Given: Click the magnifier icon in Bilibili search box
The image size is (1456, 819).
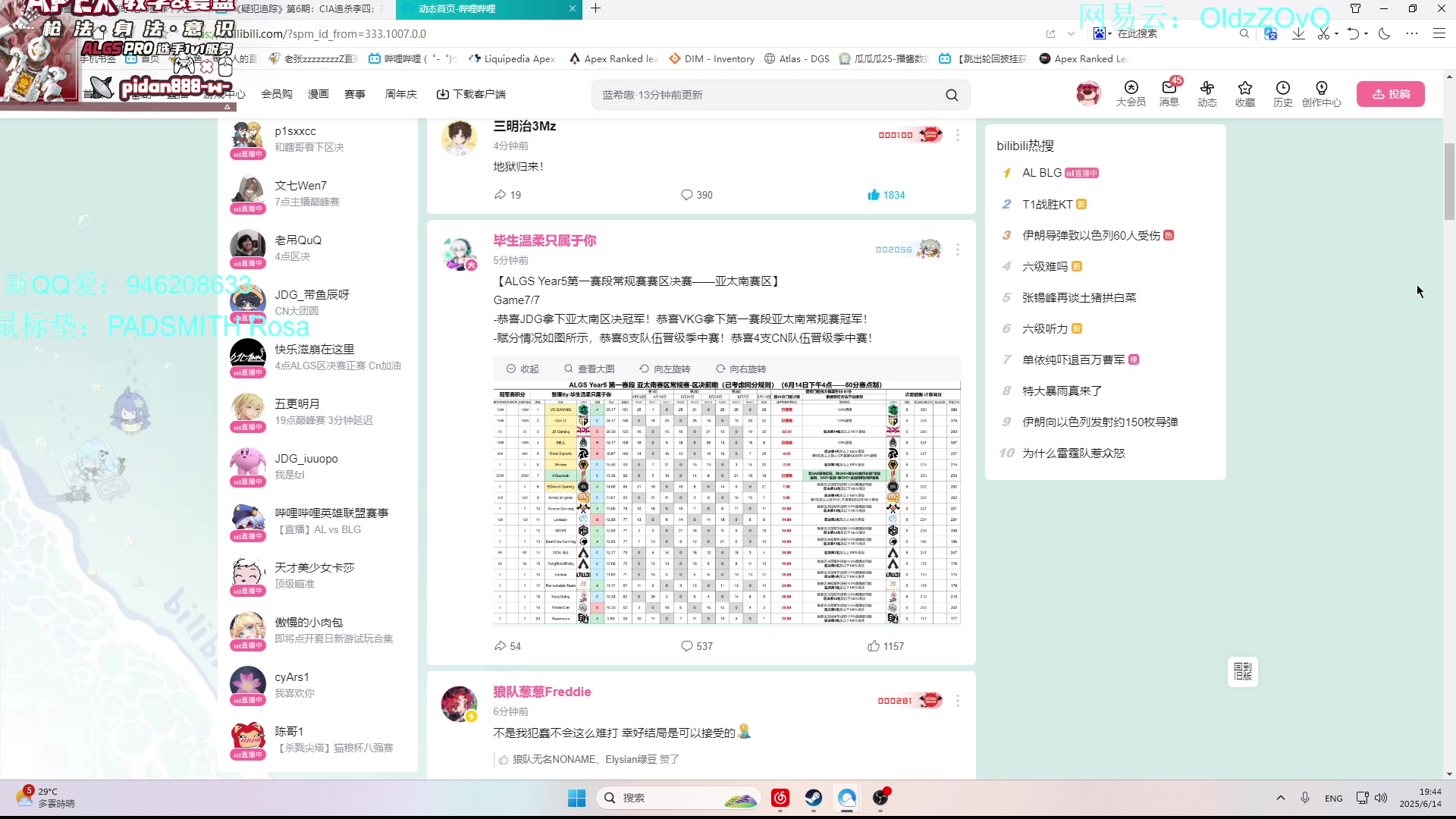Looking at the screenshot, I should 952,95.
